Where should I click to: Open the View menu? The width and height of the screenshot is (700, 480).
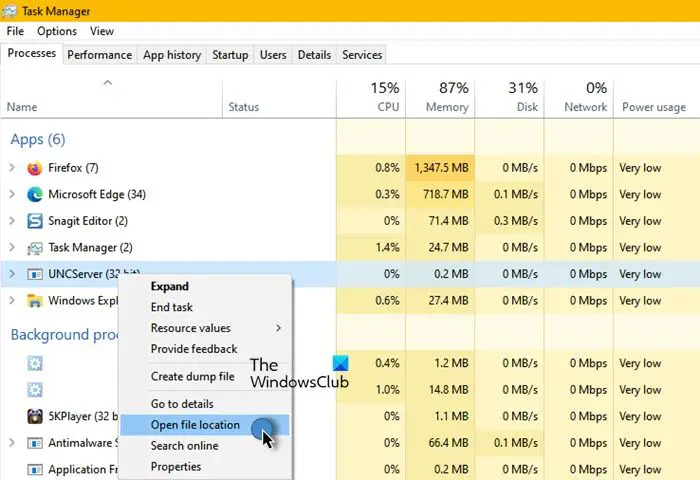102,31
